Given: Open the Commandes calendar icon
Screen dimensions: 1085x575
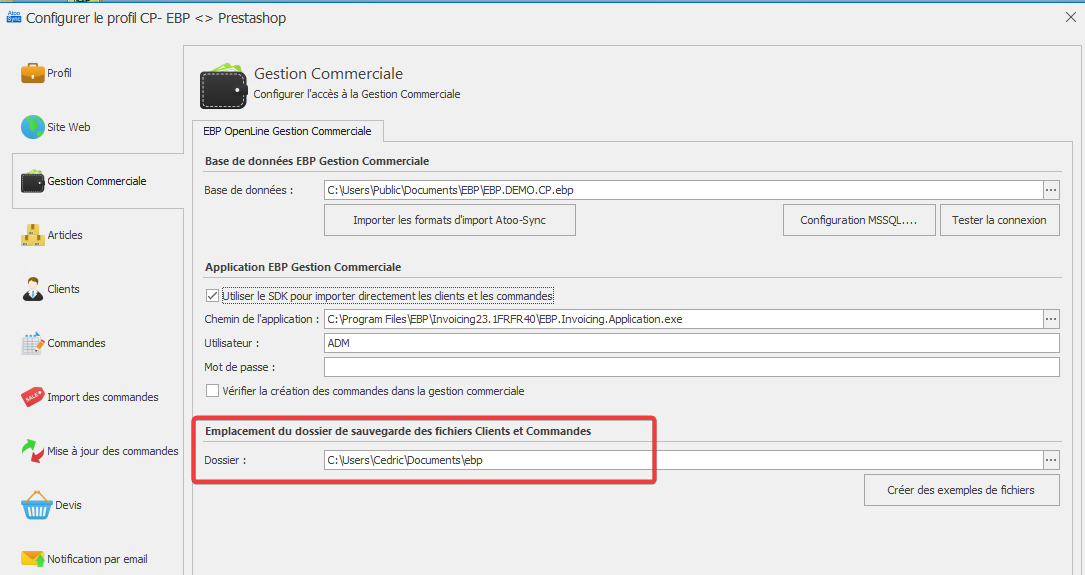Looking at the screenshot, I should pos(33,343).
